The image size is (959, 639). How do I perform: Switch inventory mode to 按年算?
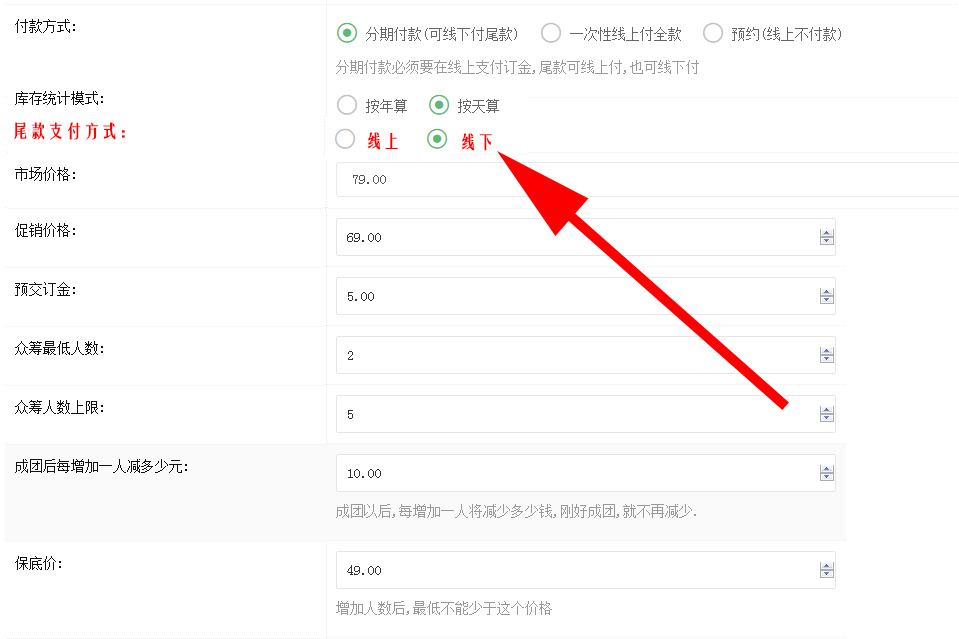pyautogui.click(x=347, y=105)
